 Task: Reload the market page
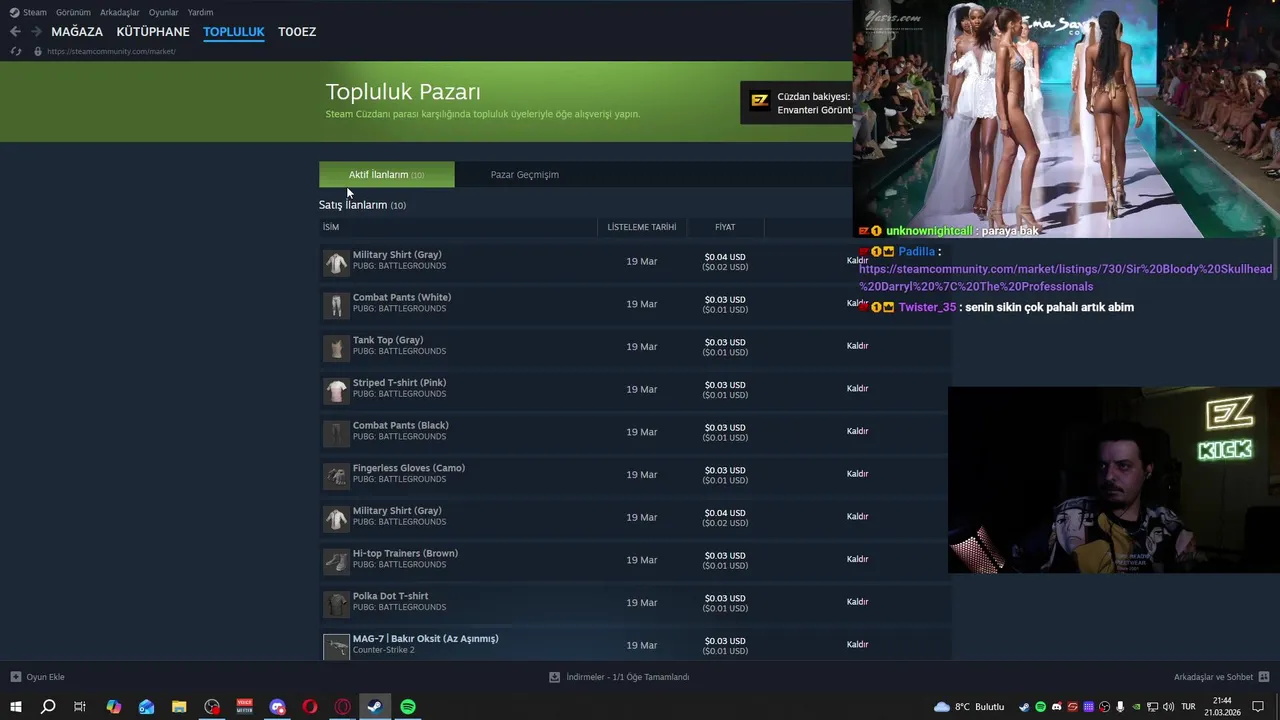click(x=15, y=51)
